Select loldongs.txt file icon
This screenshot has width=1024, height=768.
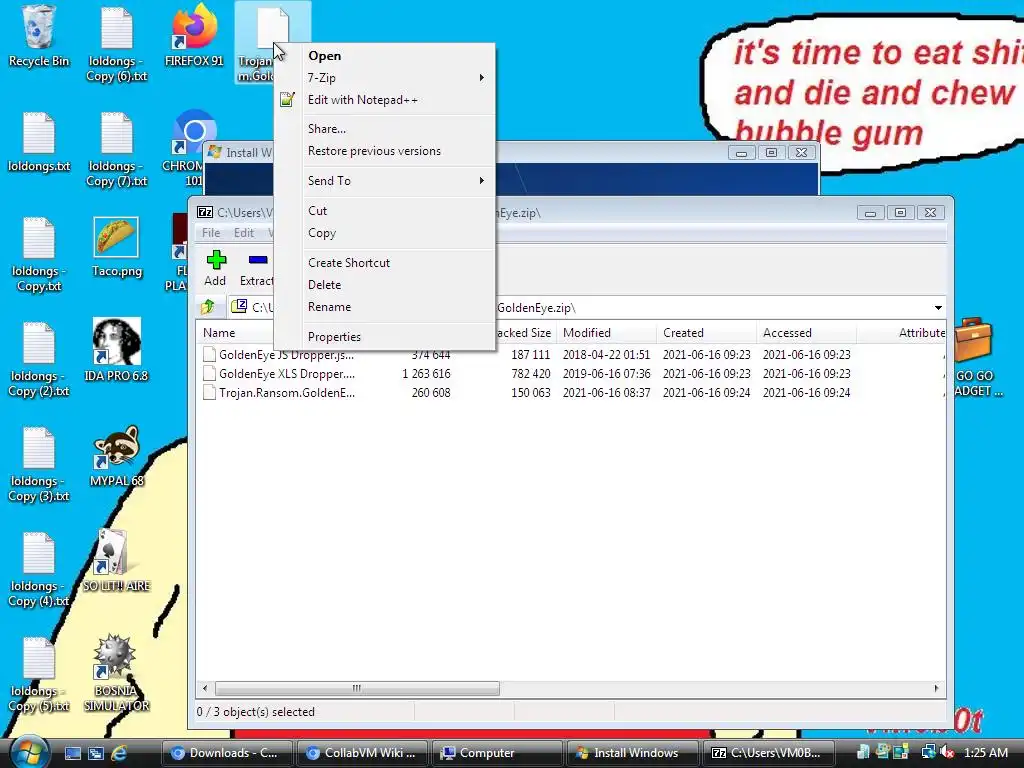click(39, 142)
